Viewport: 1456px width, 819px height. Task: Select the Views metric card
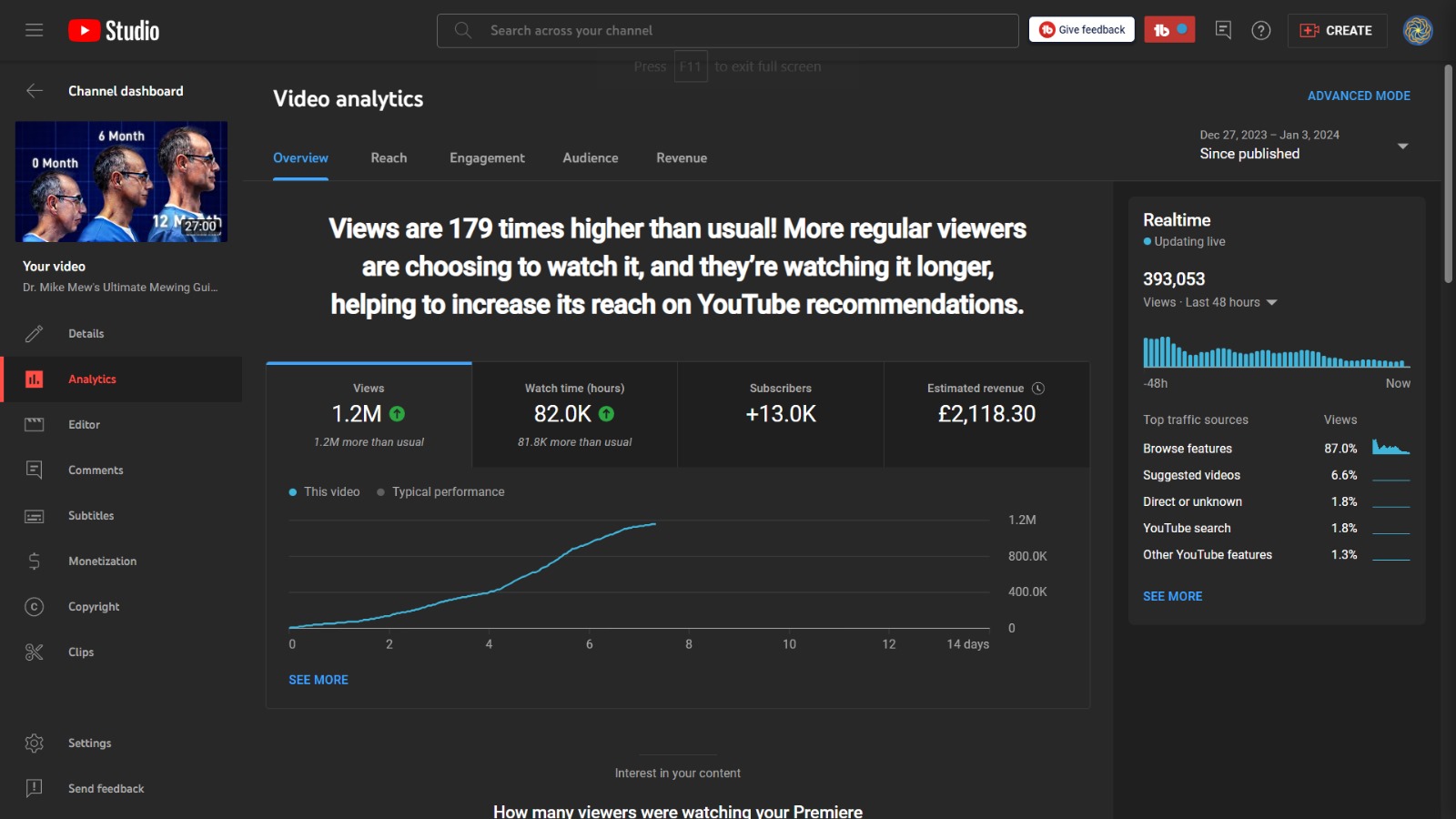pos(369,415)
